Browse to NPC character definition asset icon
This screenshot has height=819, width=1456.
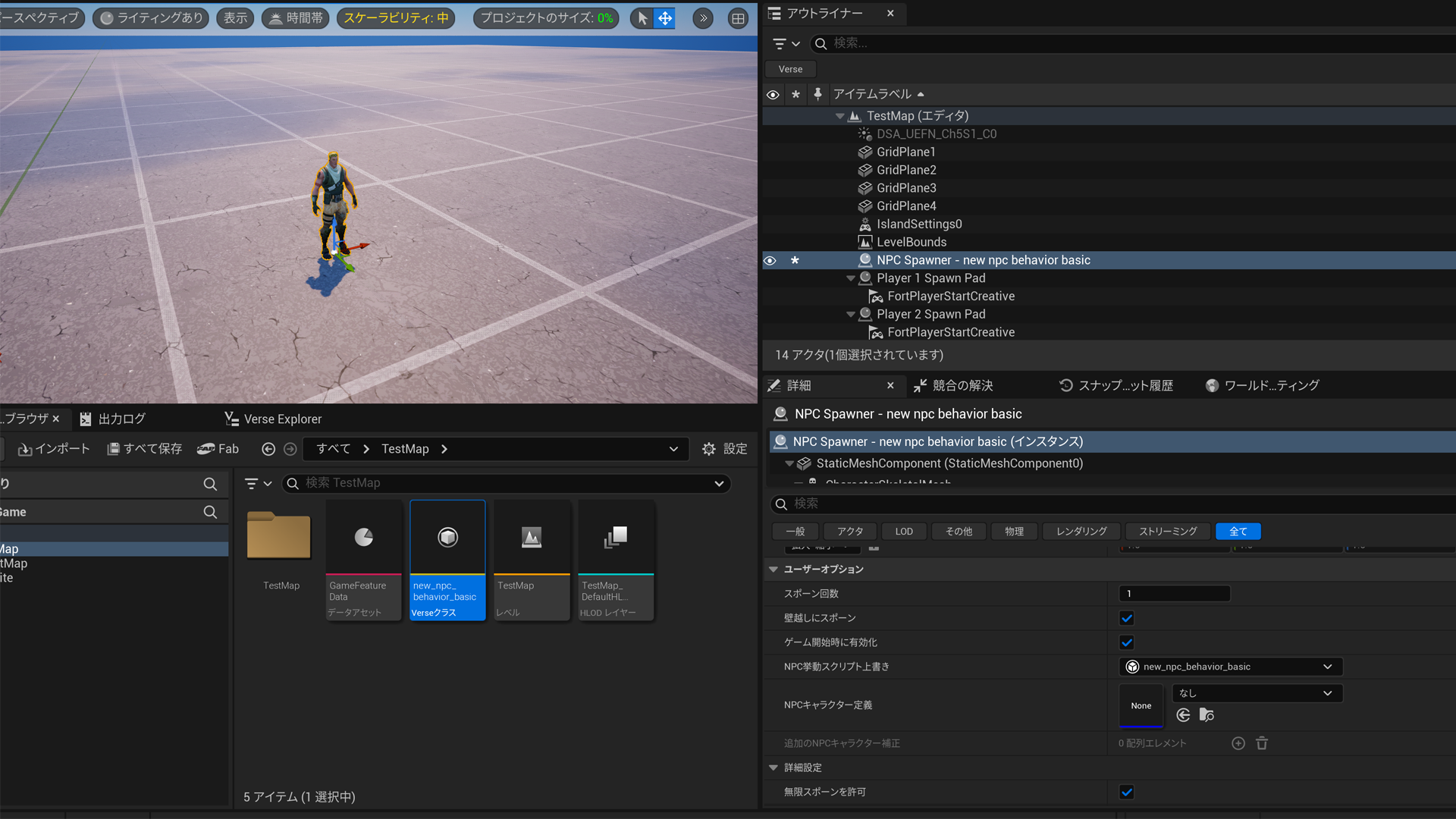tap(1207, 715)
